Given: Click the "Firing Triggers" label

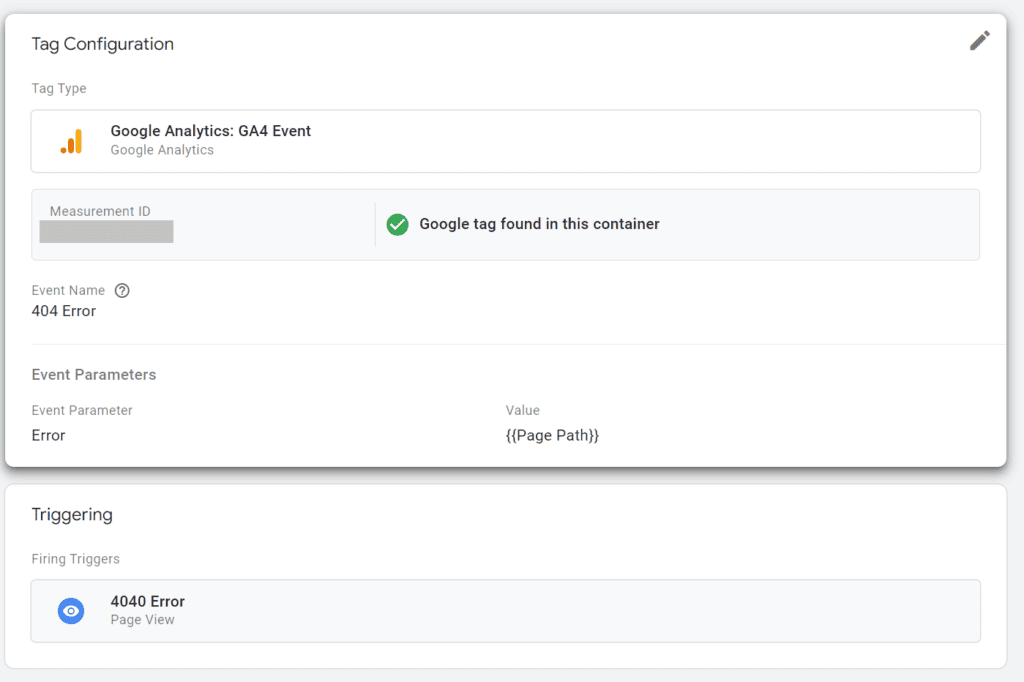Looking at the screenshot, I should 75,559.
